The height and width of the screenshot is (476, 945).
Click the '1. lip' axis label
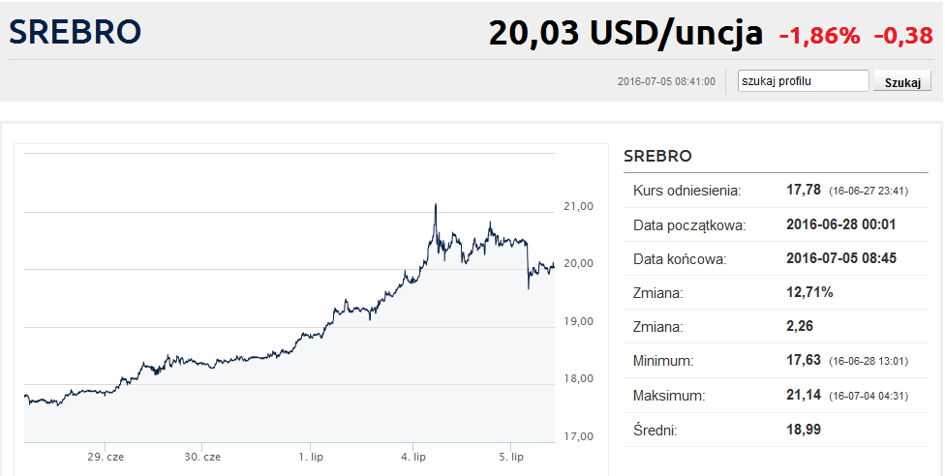click(x=311, y=457)
